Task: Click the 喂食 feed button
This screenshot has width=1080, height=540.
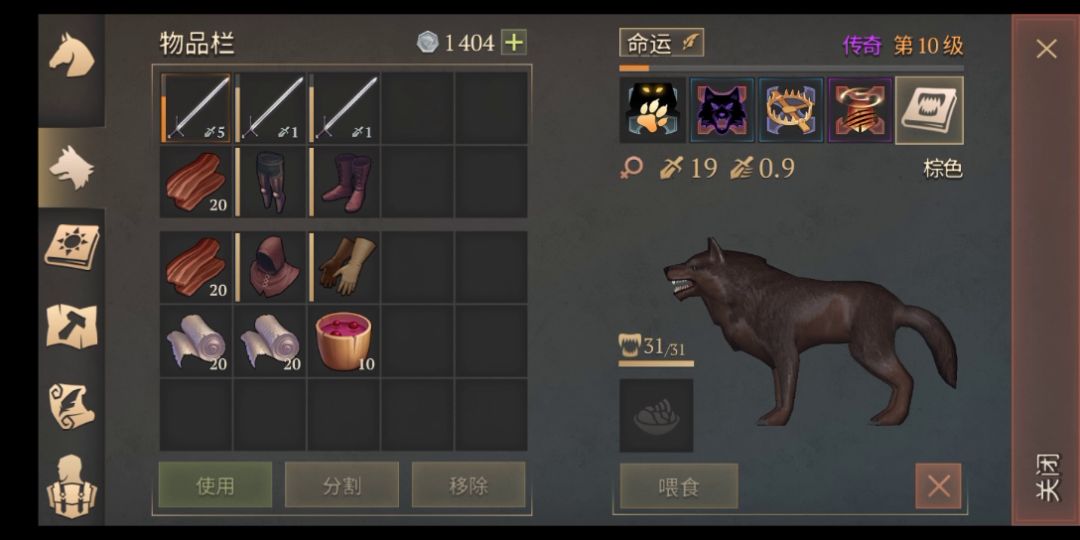Action: point(678,486)
